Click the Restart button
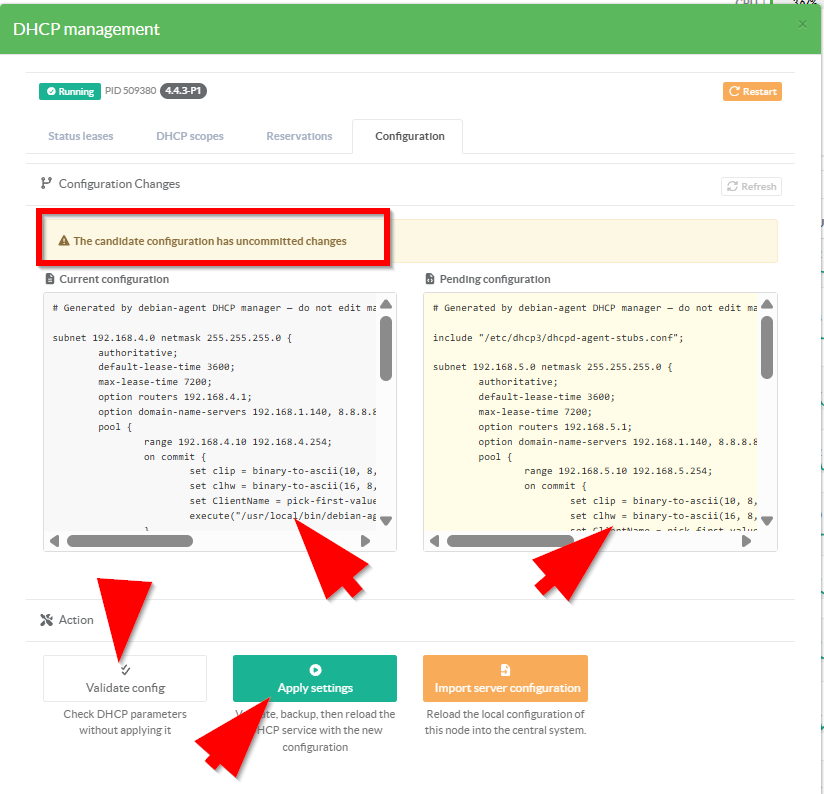This screenshot has width=824, height=794. coord(752,91)
